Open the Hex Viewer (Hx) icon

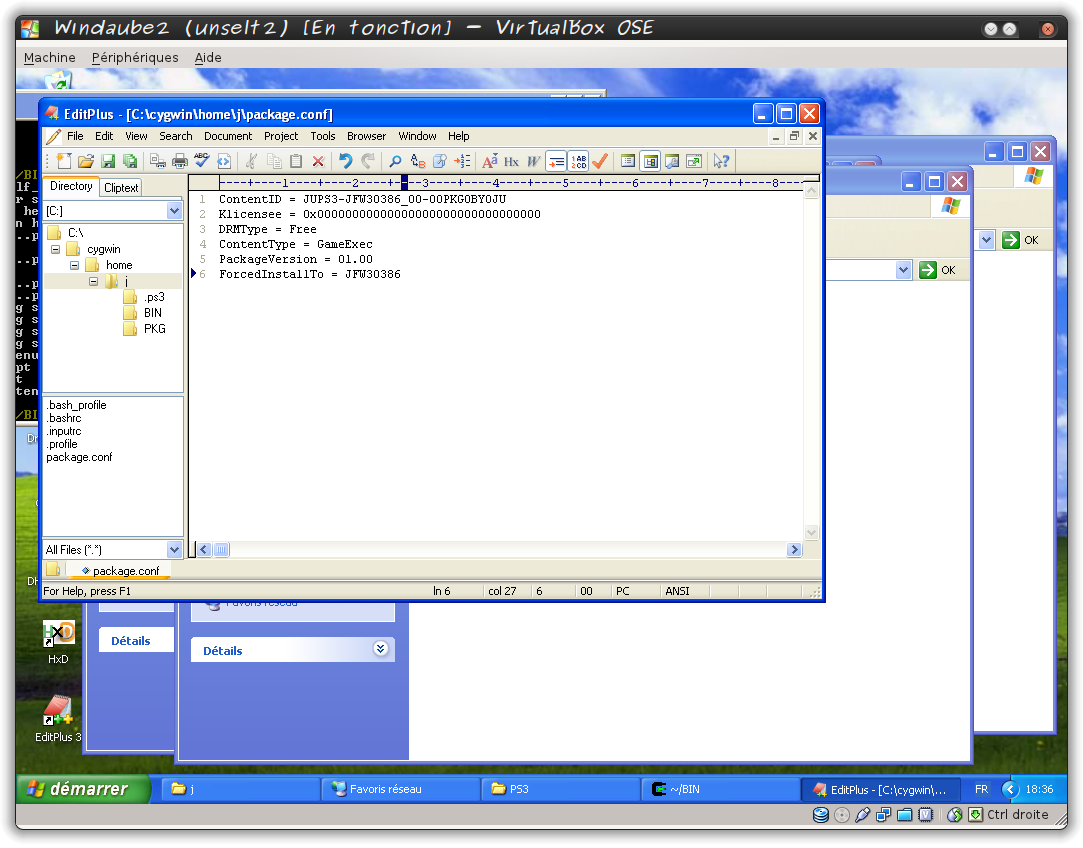click(512, 162)
